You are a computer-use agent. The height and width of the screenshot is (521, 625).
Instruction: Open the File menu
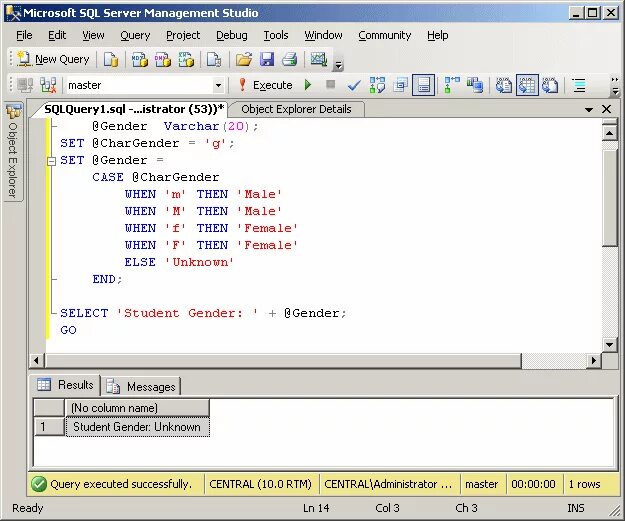24,35
